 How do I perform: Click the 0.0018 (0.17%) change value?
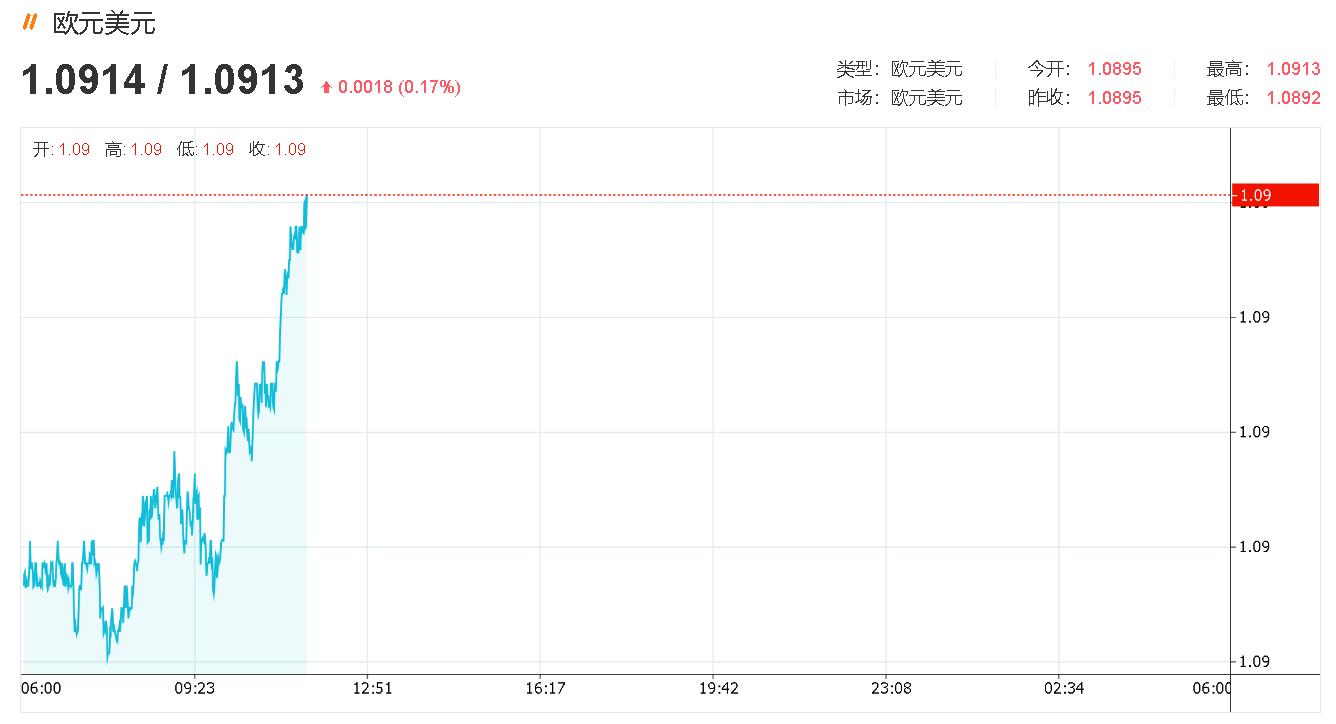[x=399, y=88]
